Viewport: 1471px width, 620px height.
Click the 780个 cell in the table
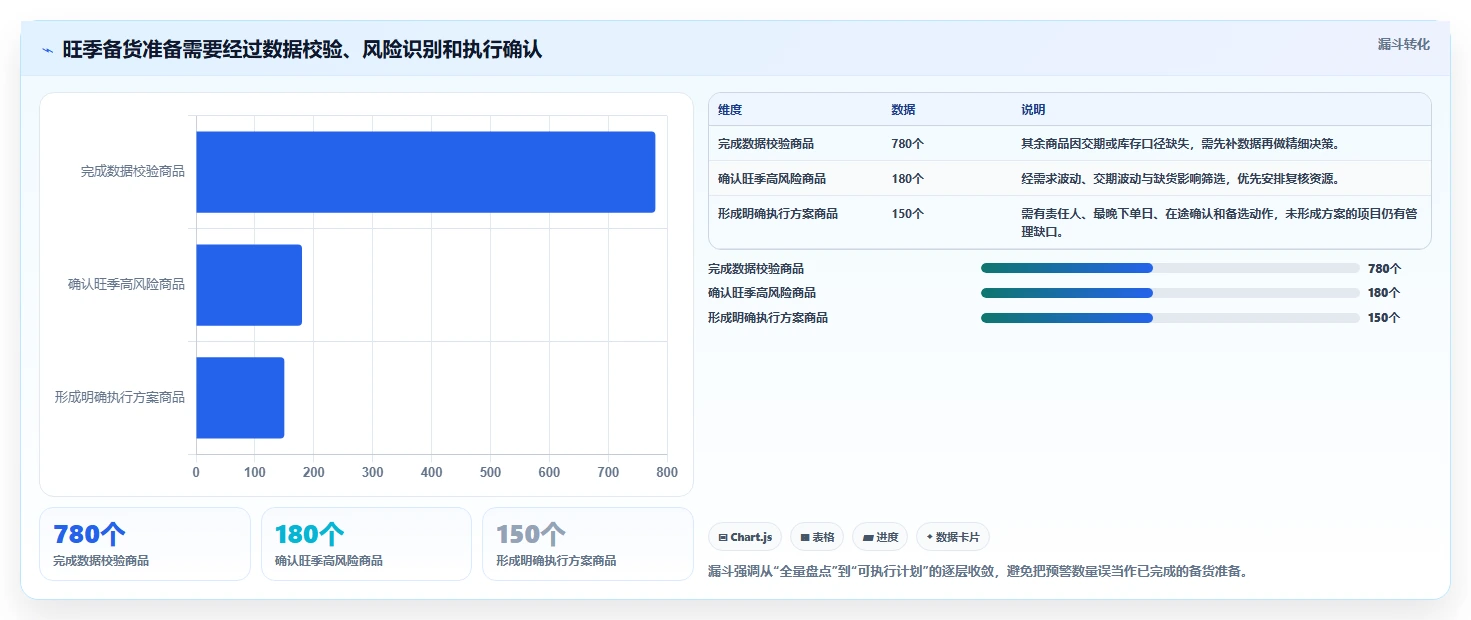pos(907,144)
